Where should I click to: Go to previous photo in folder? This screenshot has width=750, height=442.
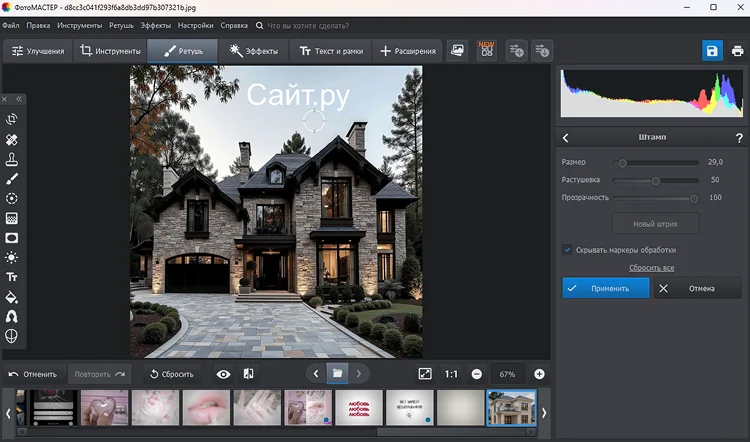316,374
